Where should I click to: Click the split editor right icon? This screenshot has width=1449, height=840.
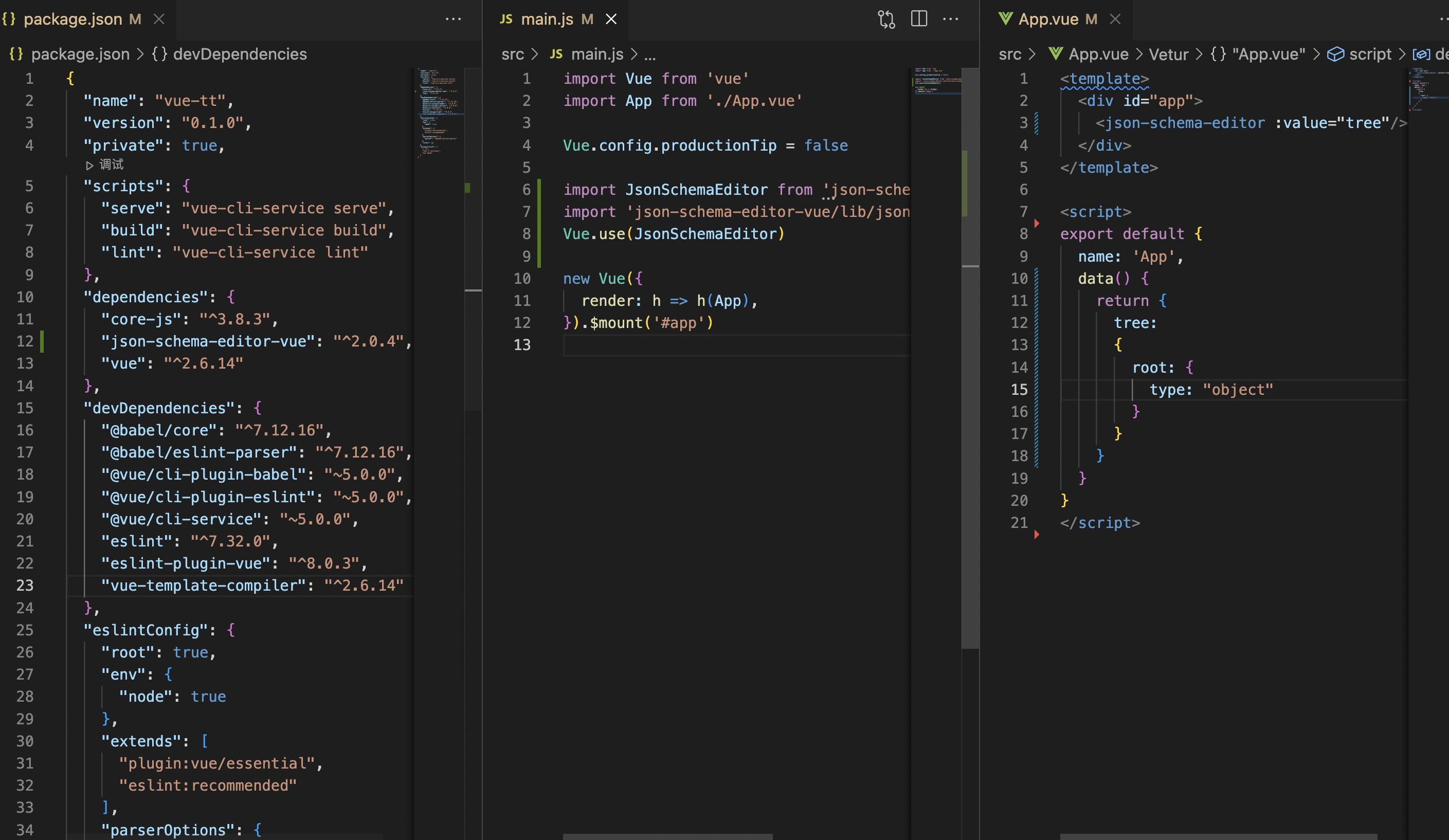(919, 19)
